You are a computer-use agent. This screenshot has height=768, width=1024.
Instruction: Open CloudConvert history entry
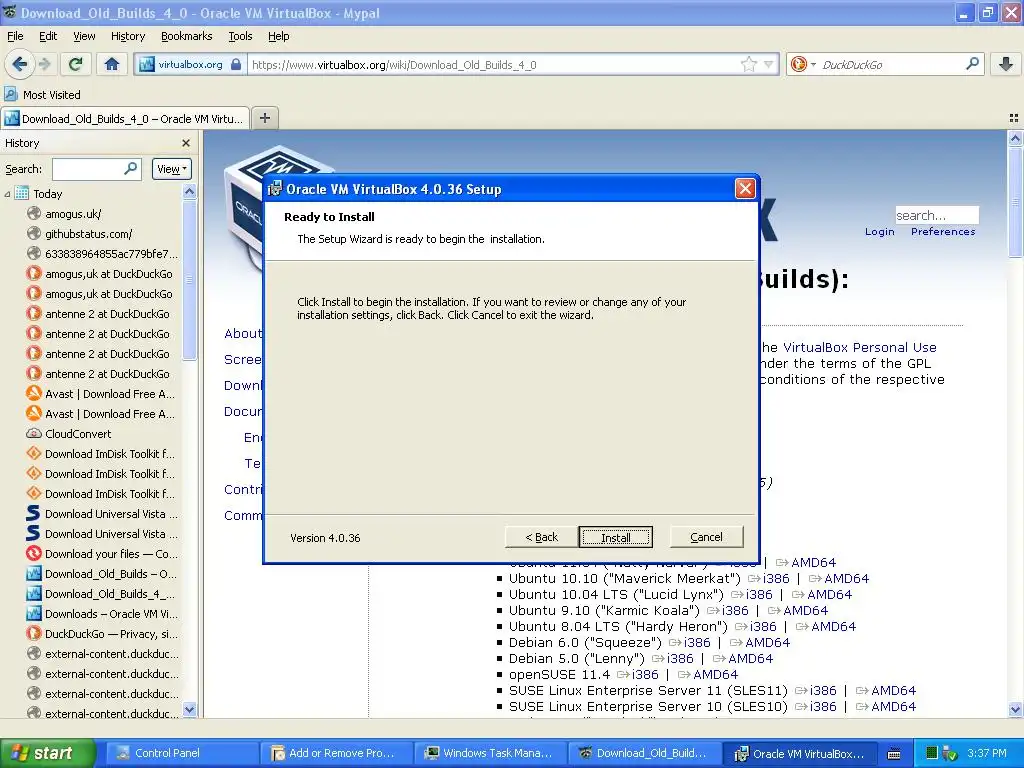coord(78,434)
